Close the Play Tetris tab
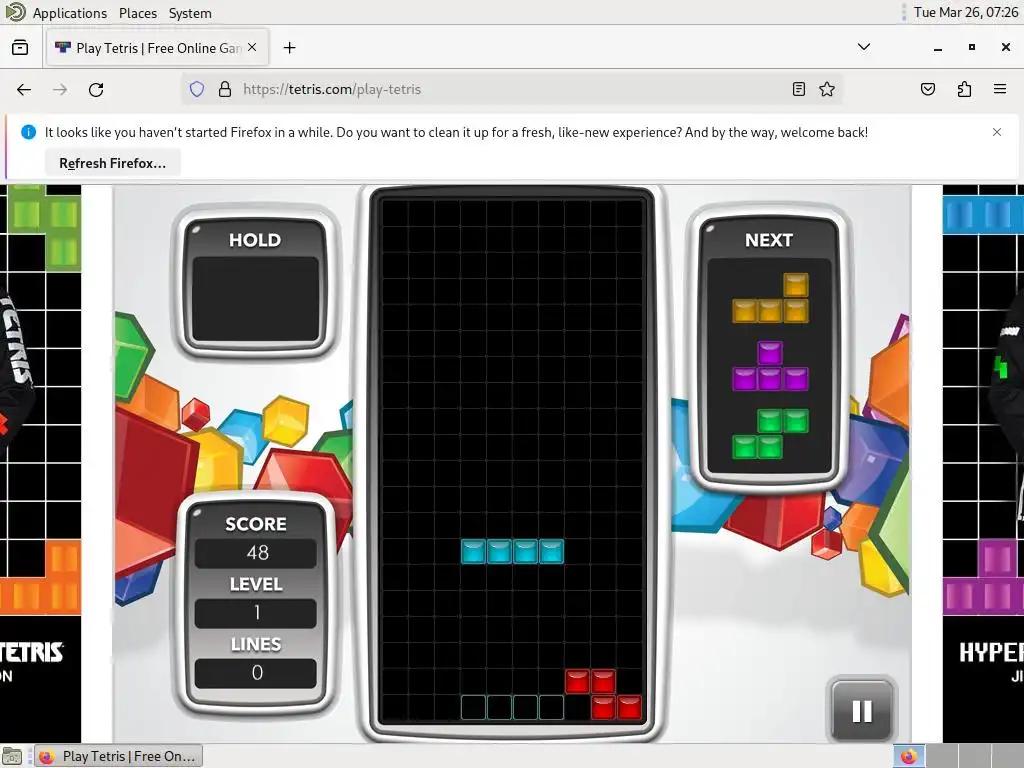The image size is (1024, 768). [252, 48]
